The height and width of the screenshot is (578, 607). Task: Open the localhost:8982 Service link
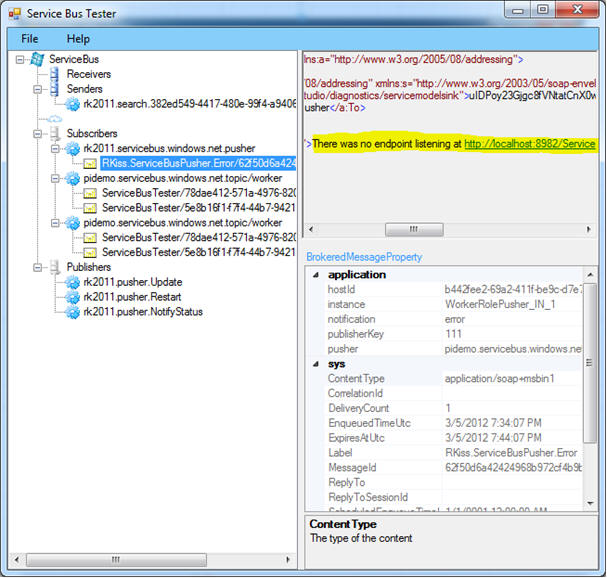[530, 144]
